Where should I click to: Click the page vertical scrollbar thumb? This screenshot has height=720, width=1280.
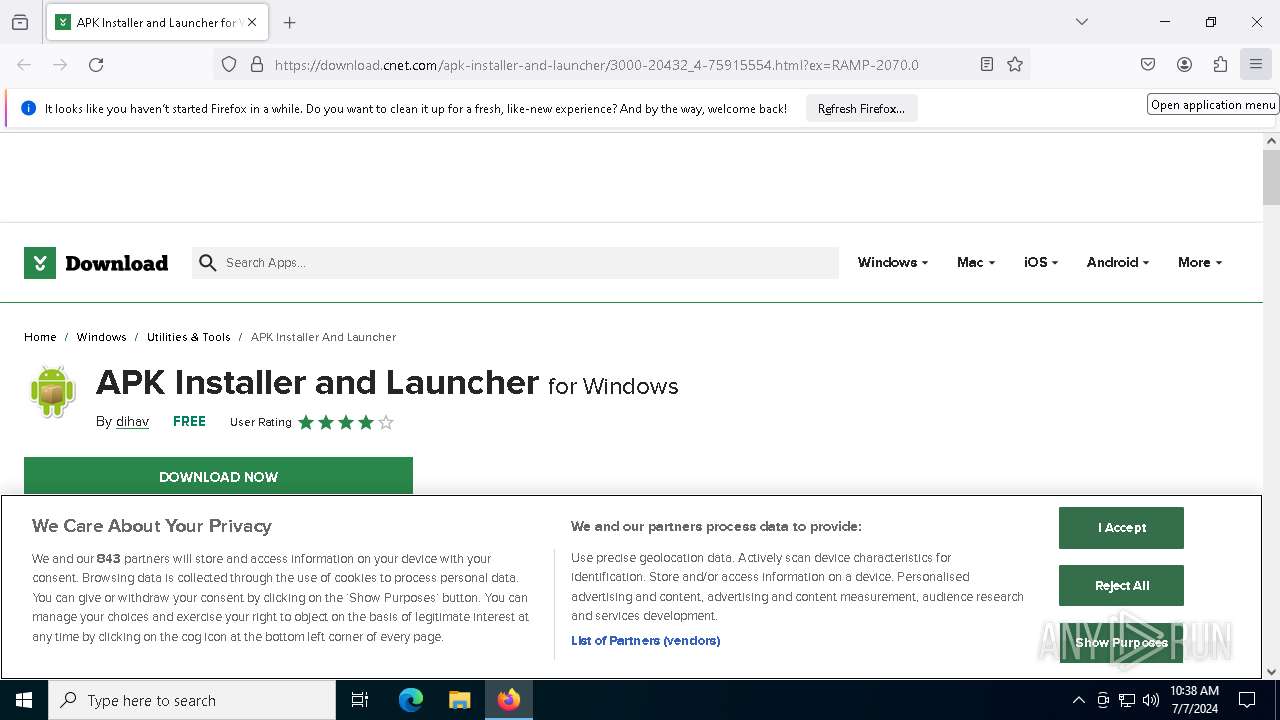(x=1271, y=177)
